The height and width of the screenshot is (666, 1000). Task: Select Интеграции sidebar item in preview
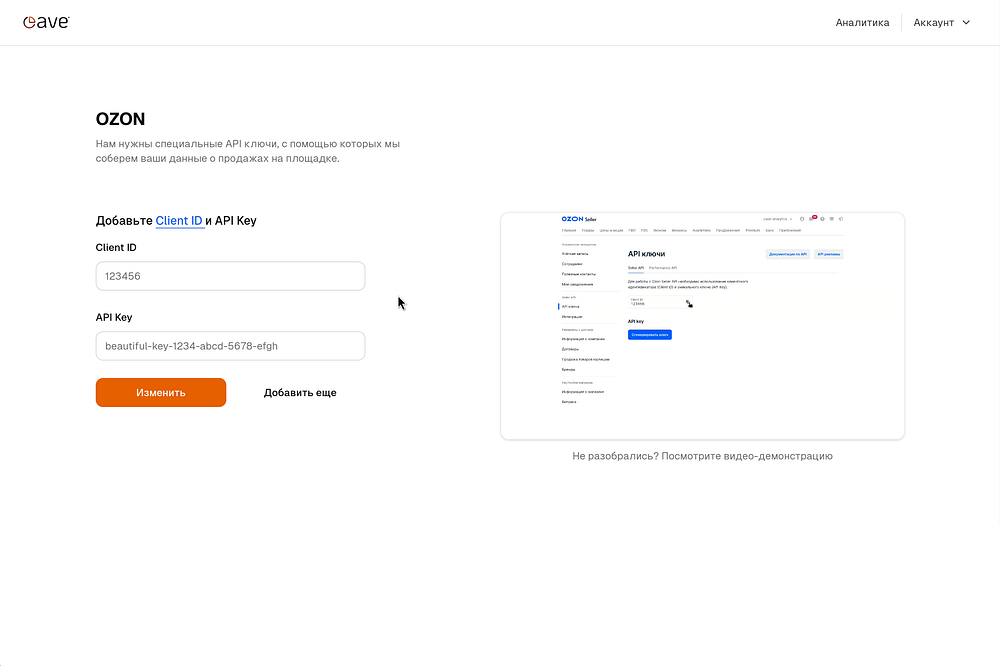click(x=572, y=316)
